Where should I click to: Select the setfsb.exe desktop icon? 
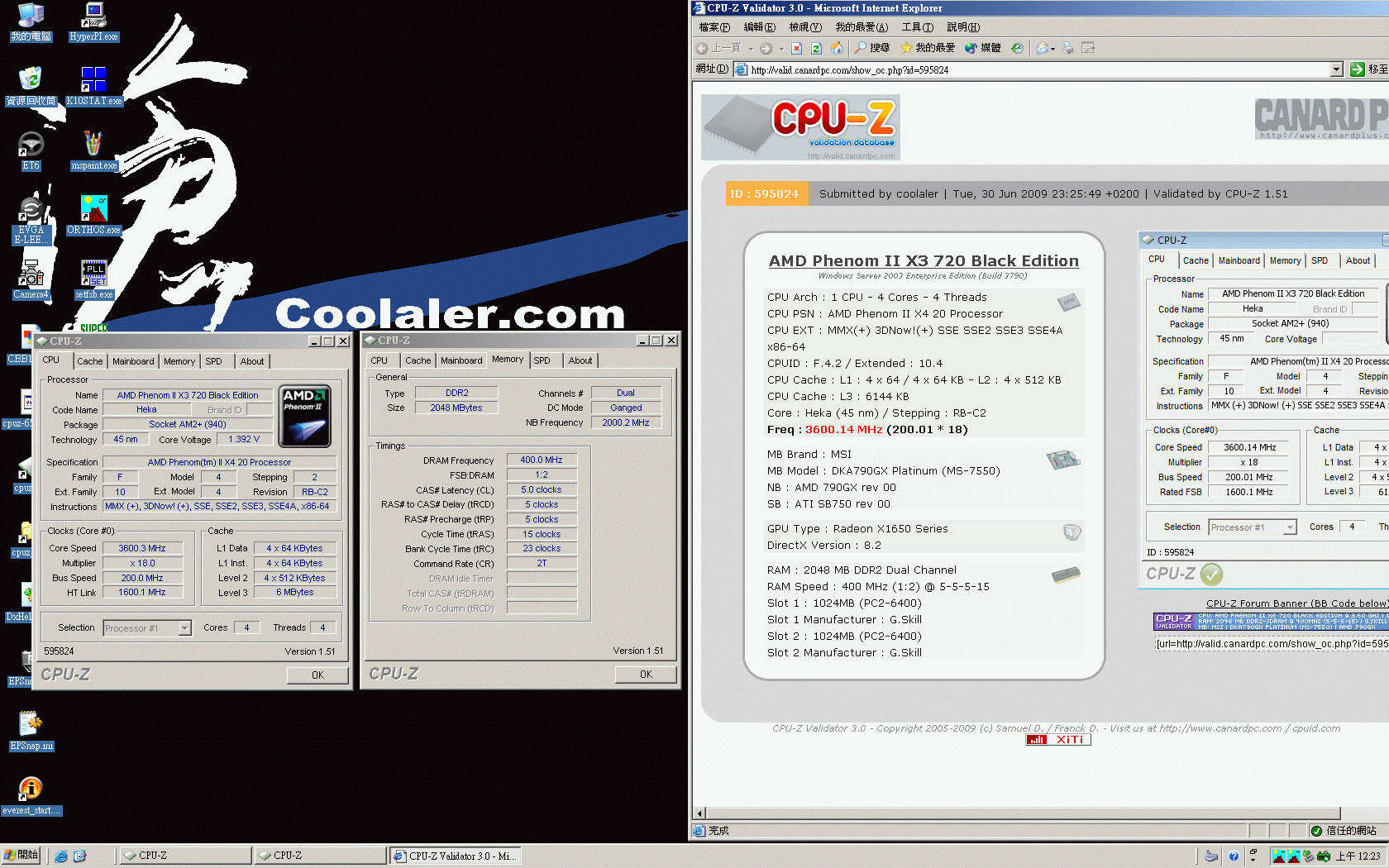pyautogui.click(x=93, y=279)
